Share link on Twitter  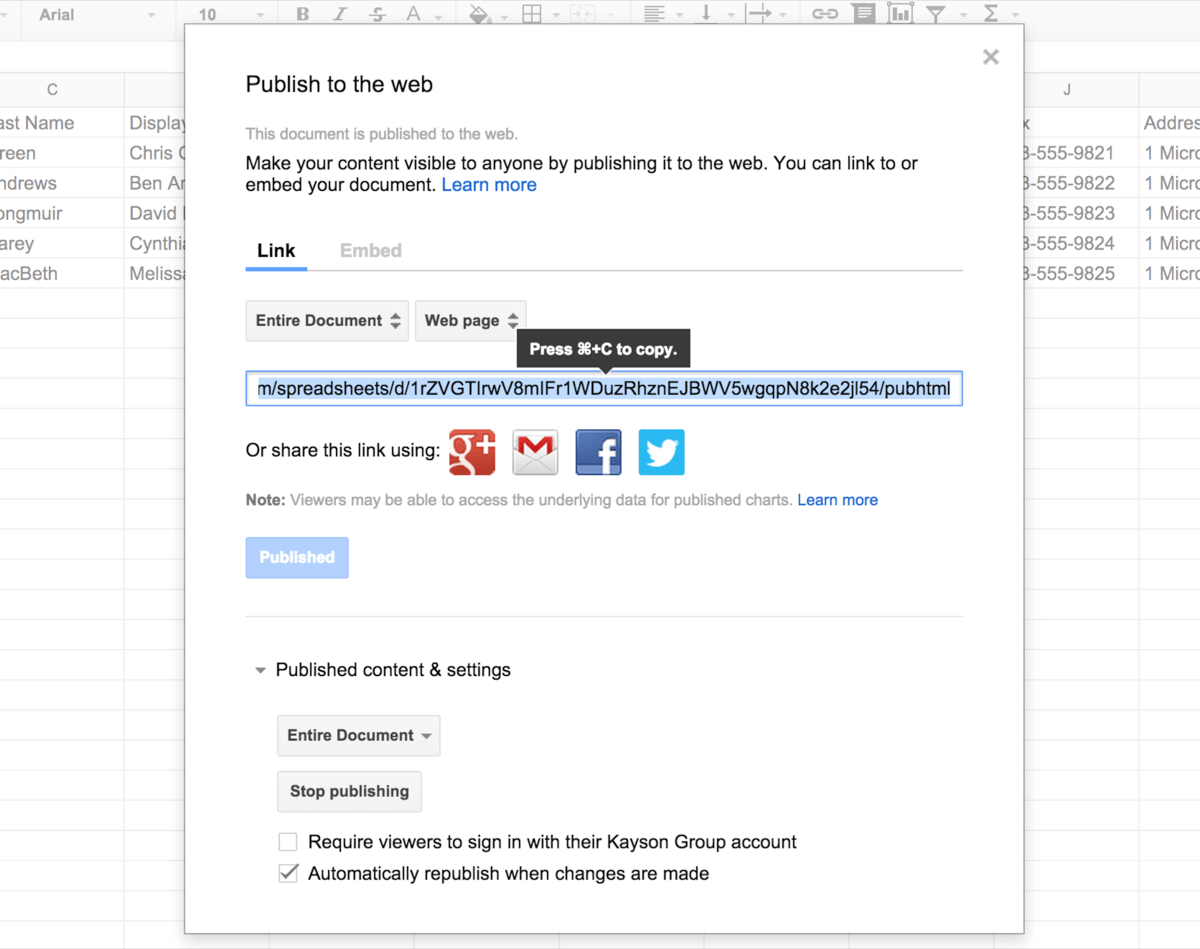(x=661, y=452)
